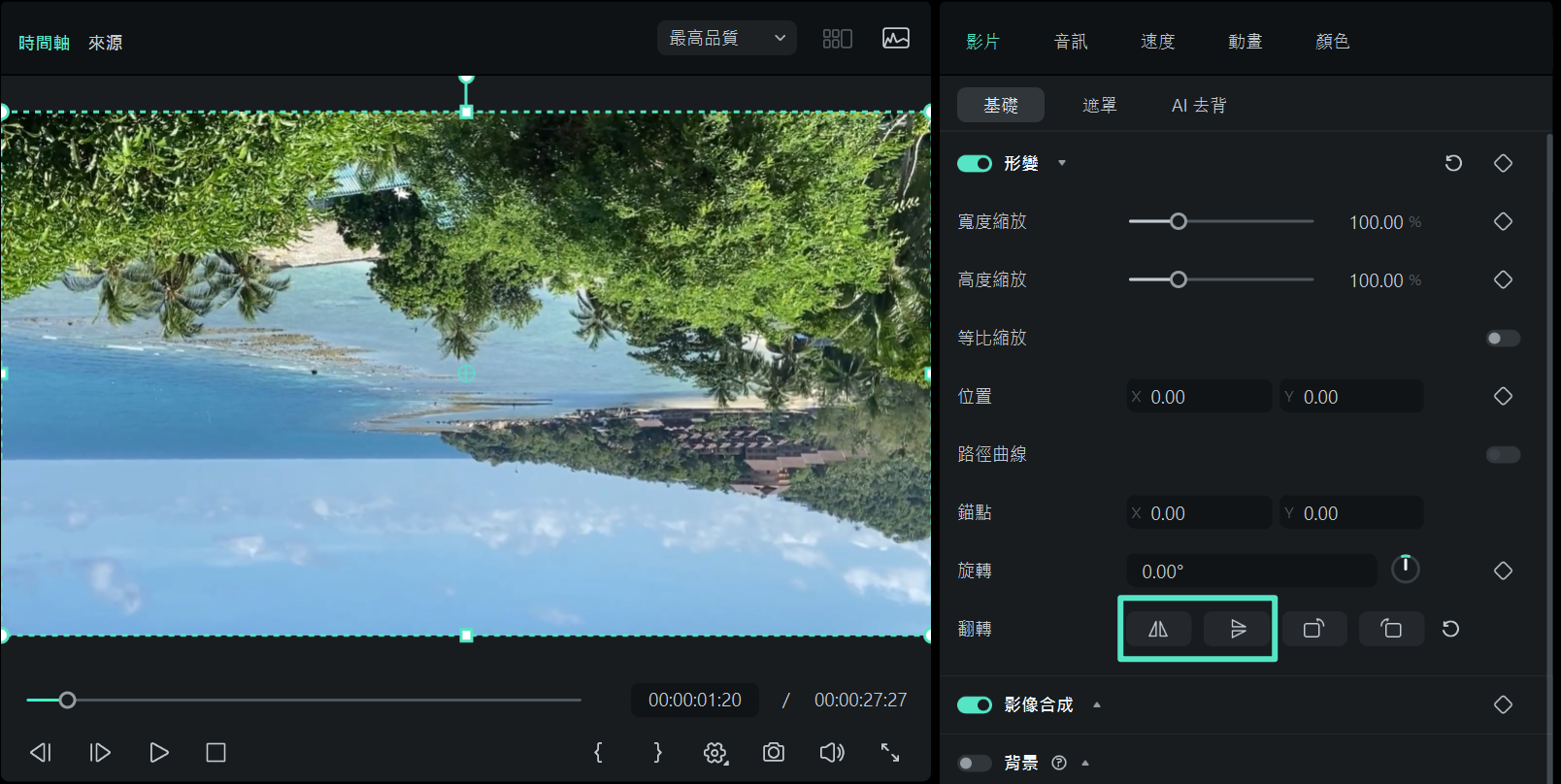Open the 動畫 tab

[1245, 41]
